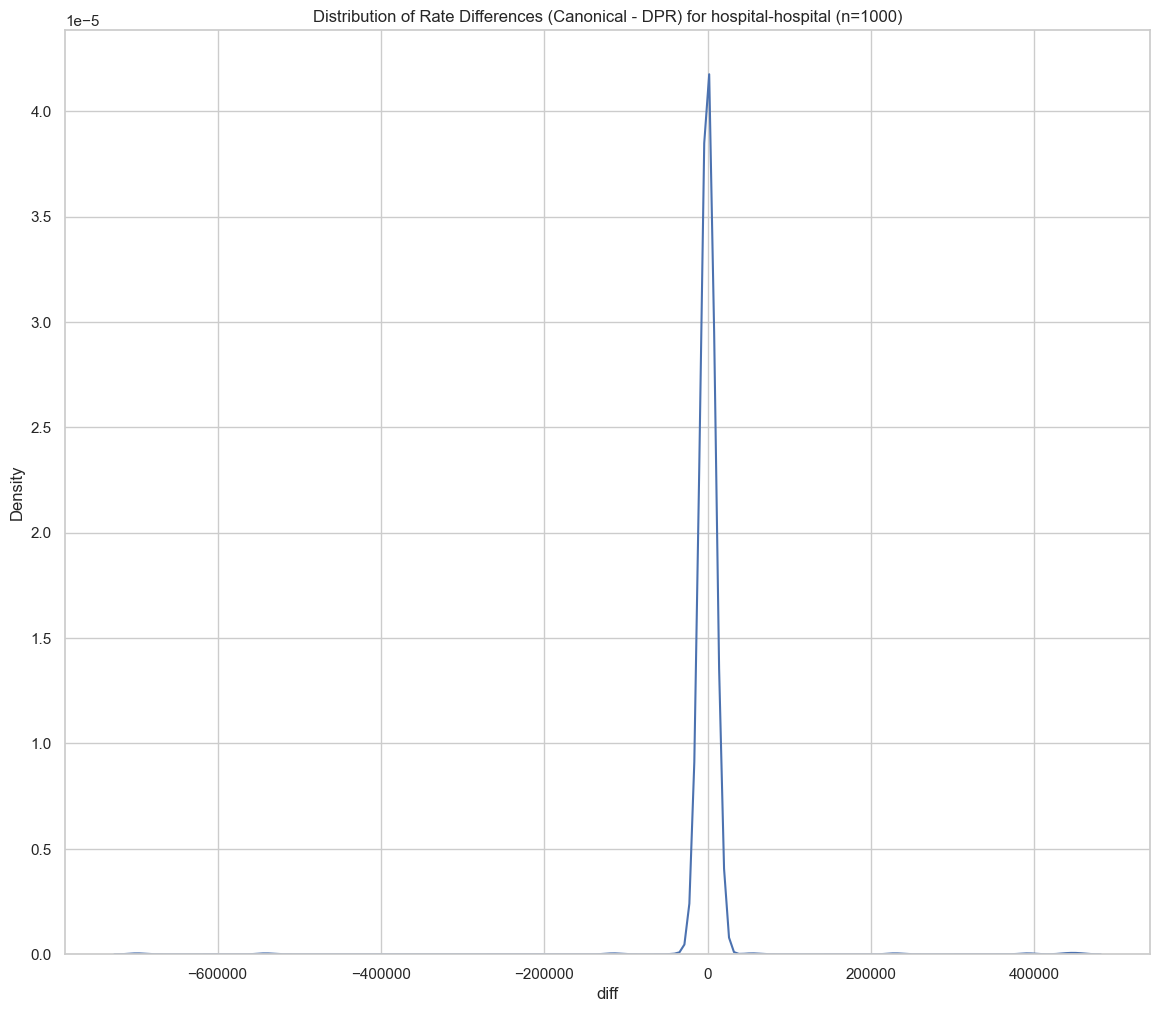Click the small outlier bump right of 400000
The image size is (1160, 1012).
tap(1073, 952)
